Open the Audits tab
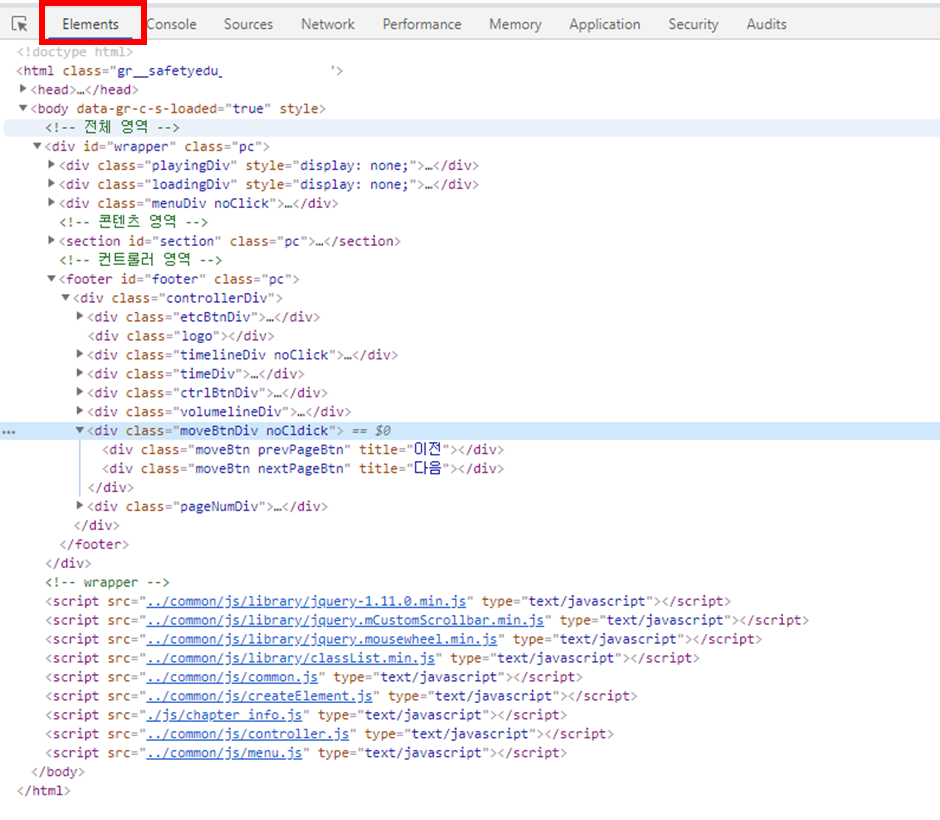This screenshot has width=940, height=820. click(767, 24)
